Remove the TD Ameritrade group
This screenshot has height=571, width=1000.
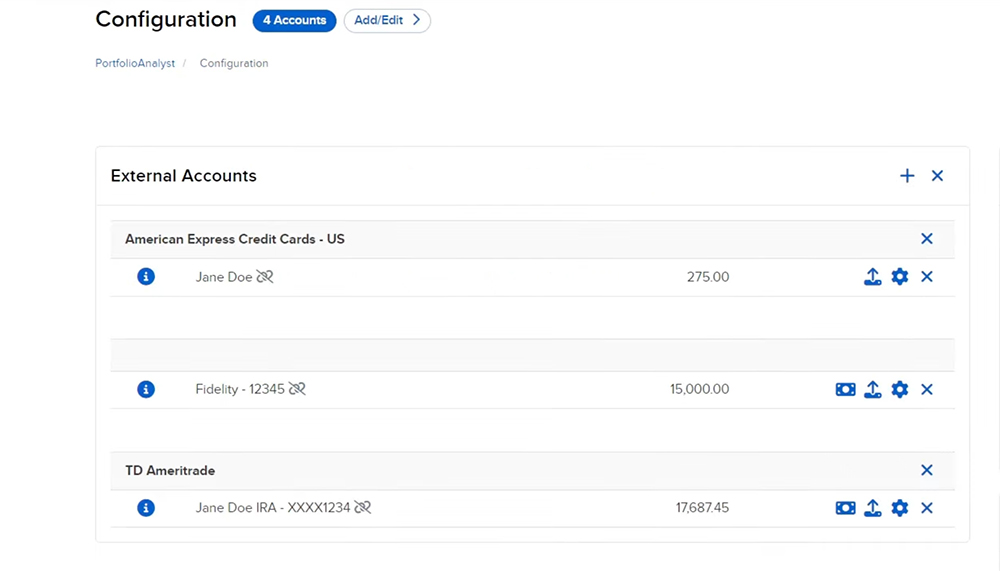pyautogui.click(x=927, y=470)
